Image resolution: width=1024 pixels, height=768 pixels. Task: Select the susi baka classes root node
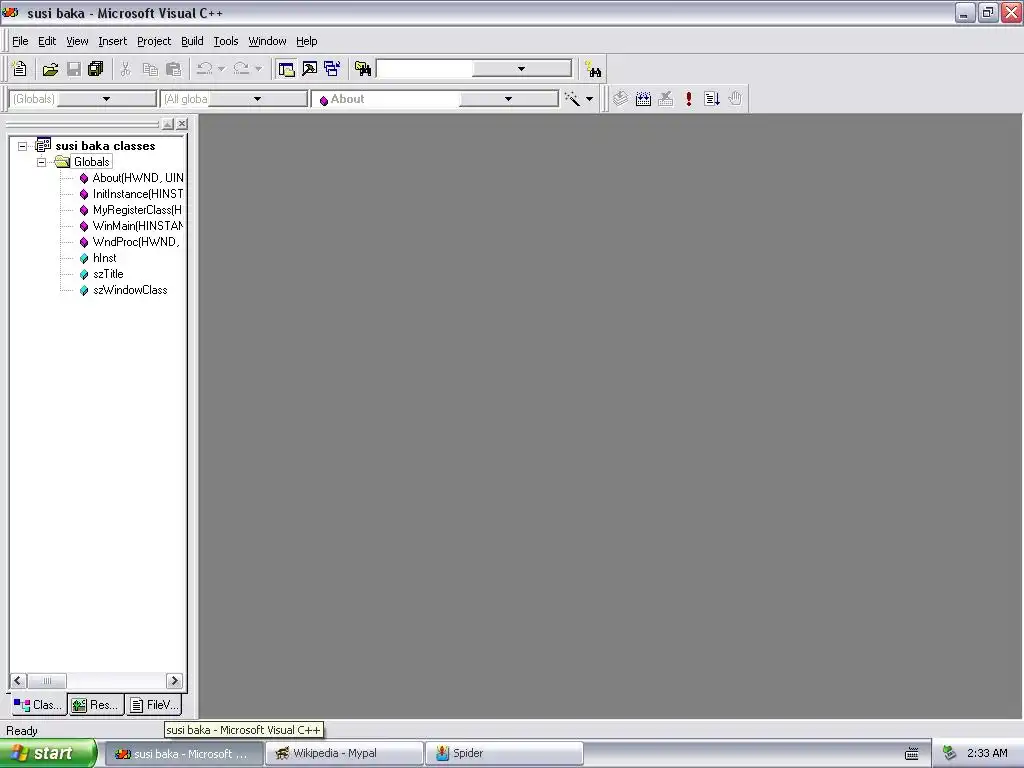coord(105,146)
